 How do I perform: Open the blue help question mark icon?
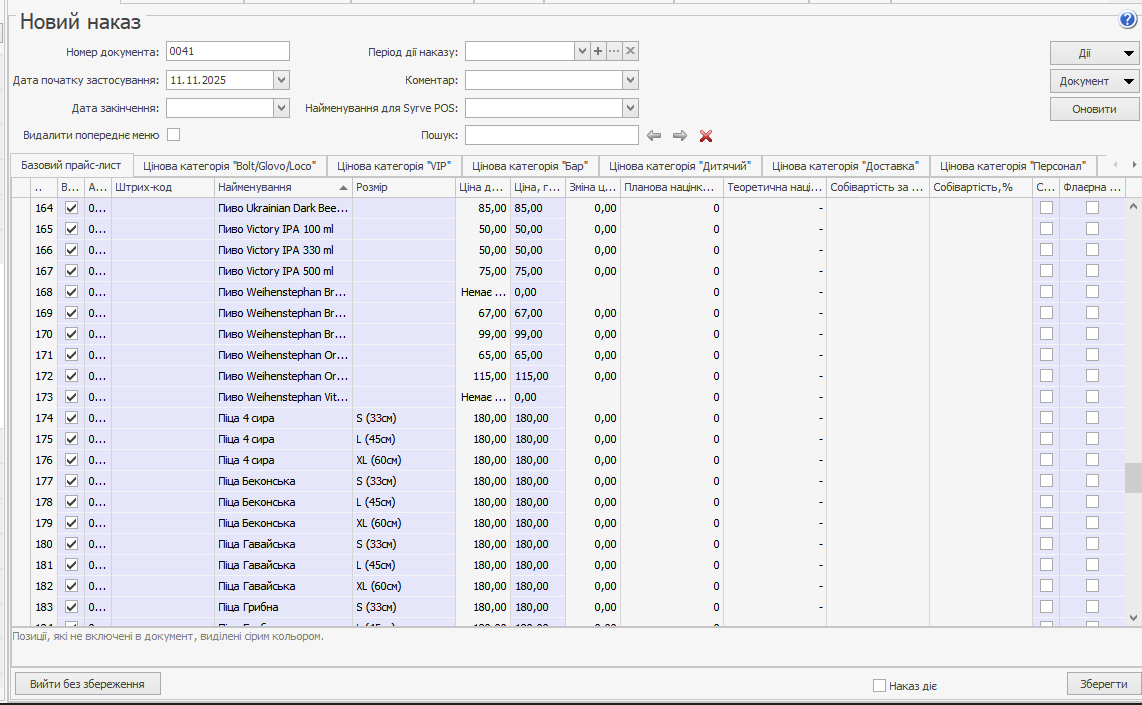coord(1128,20)
